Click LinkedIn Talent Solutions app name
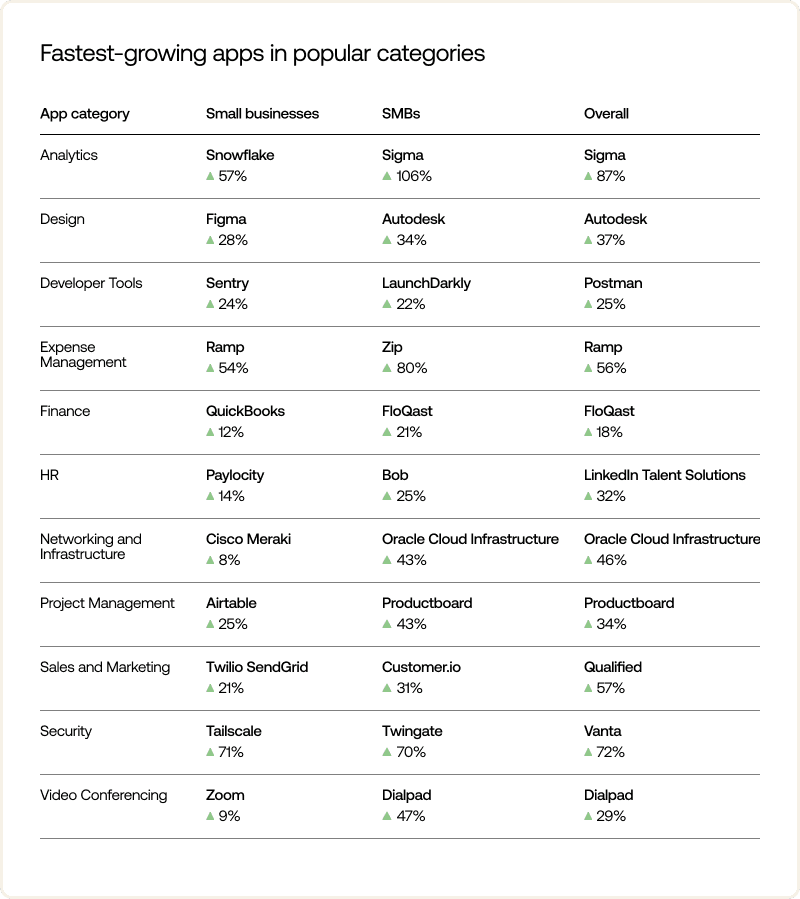 [x=665, y=475]
